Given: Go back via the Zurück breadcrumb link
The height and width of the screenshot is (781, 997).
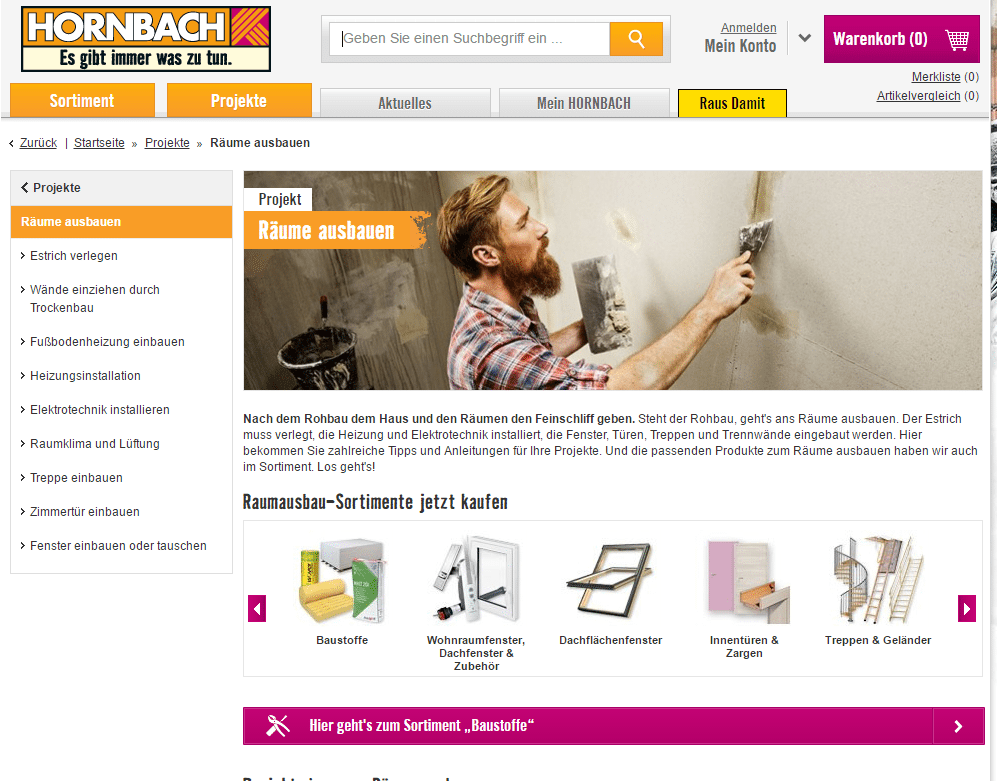Looking at the screenshot, I should point(38,143).
